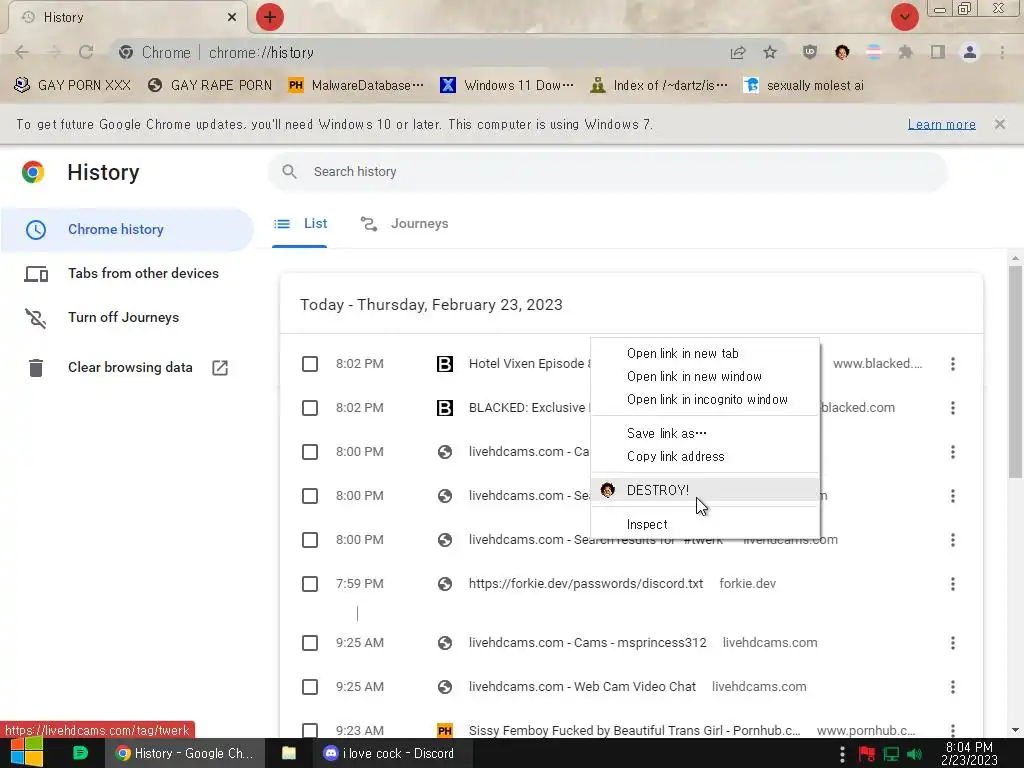1024x768 pixels.
Task: Toggle the browser side panel icon
Action: [938, 52]
